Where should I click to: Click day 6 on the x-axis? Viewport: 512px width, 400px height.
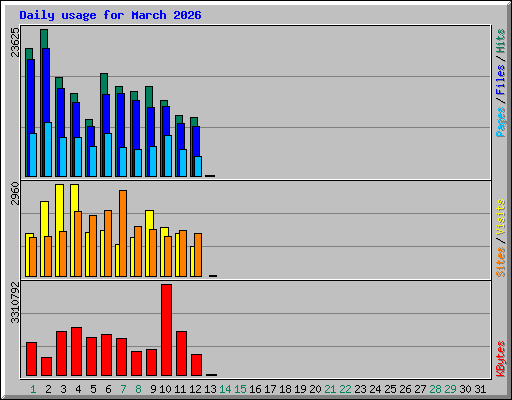[108, 389]
